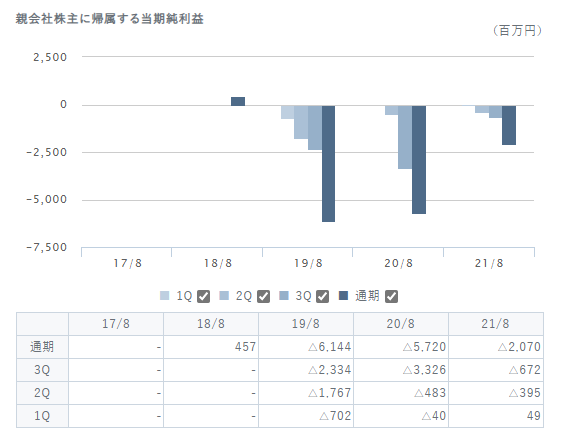Click the 3Q legend color swatch
This screenshot has height=442, width=561.
(284, 296)
